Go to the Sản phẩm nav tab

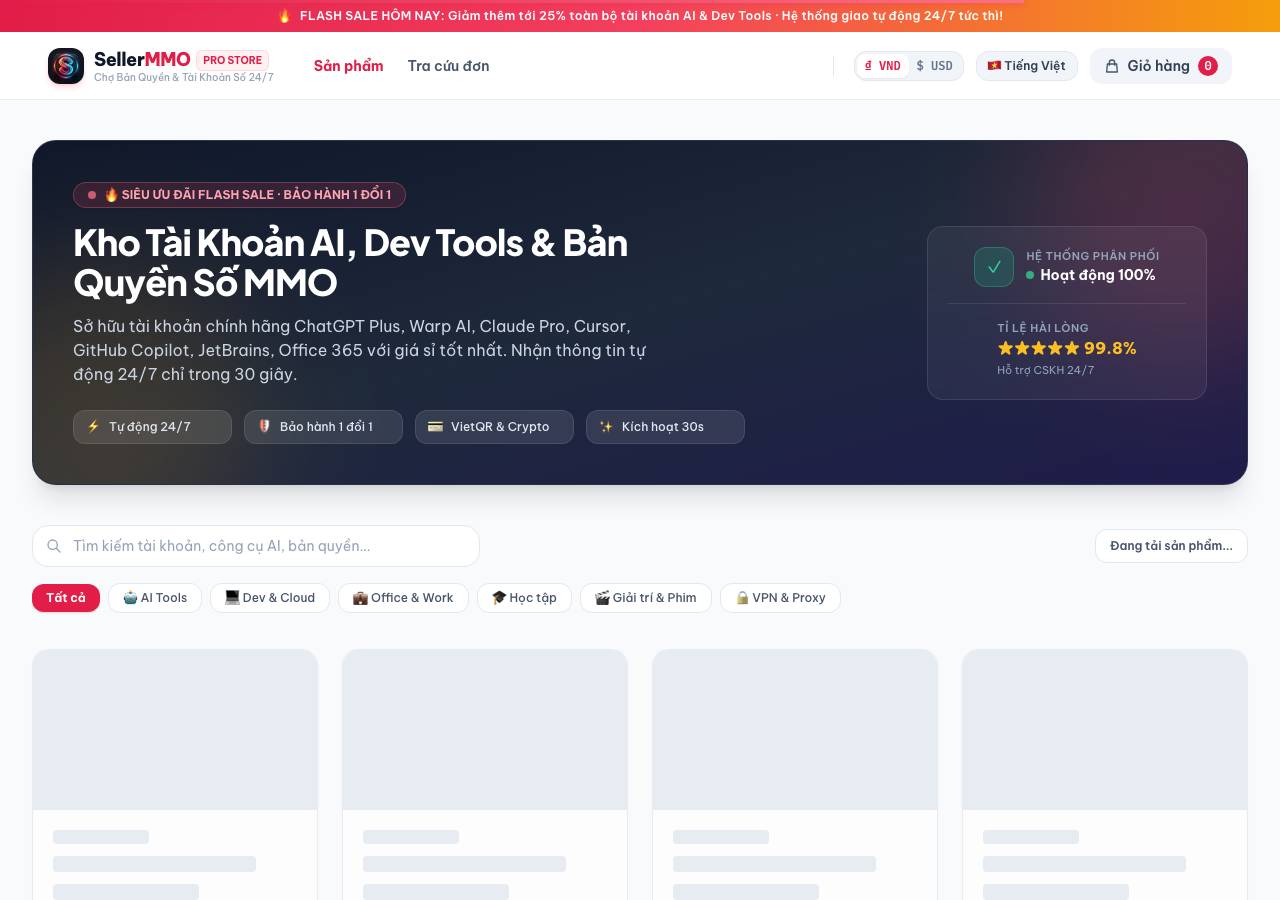(x=348, y=66)
